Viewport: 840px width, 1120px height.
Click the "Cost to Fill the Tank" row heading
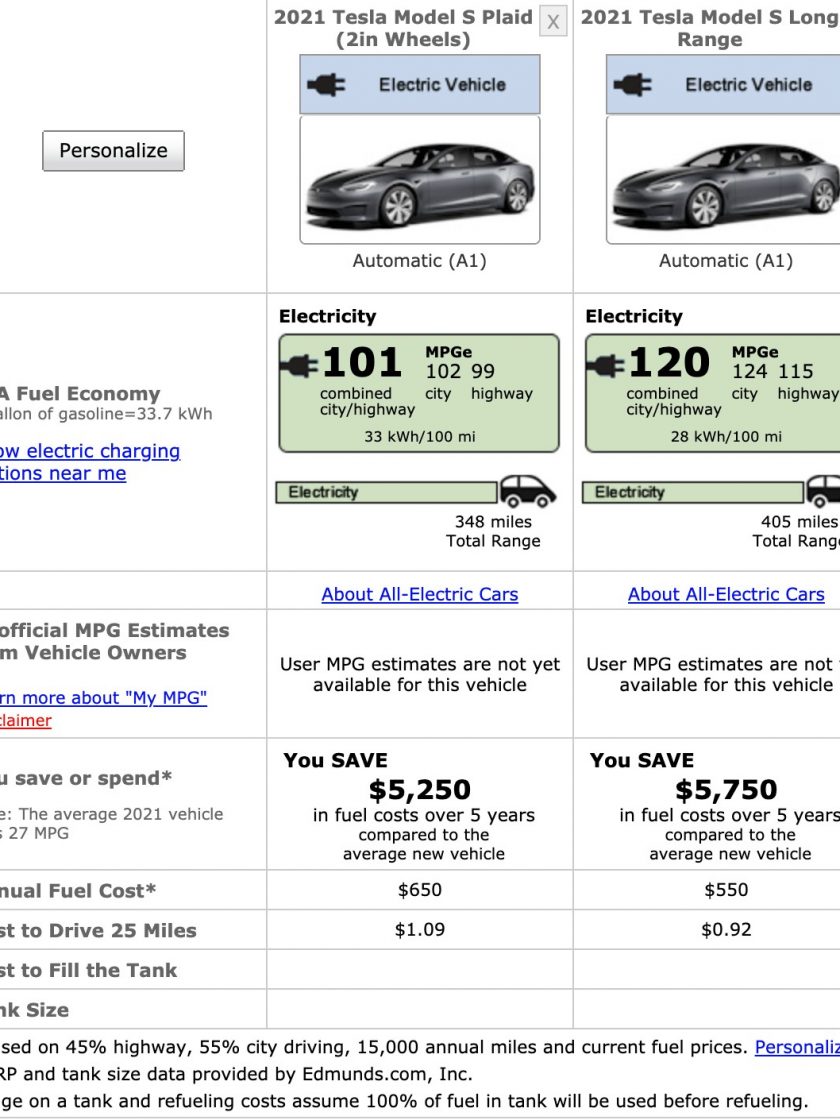coord(89,970)
